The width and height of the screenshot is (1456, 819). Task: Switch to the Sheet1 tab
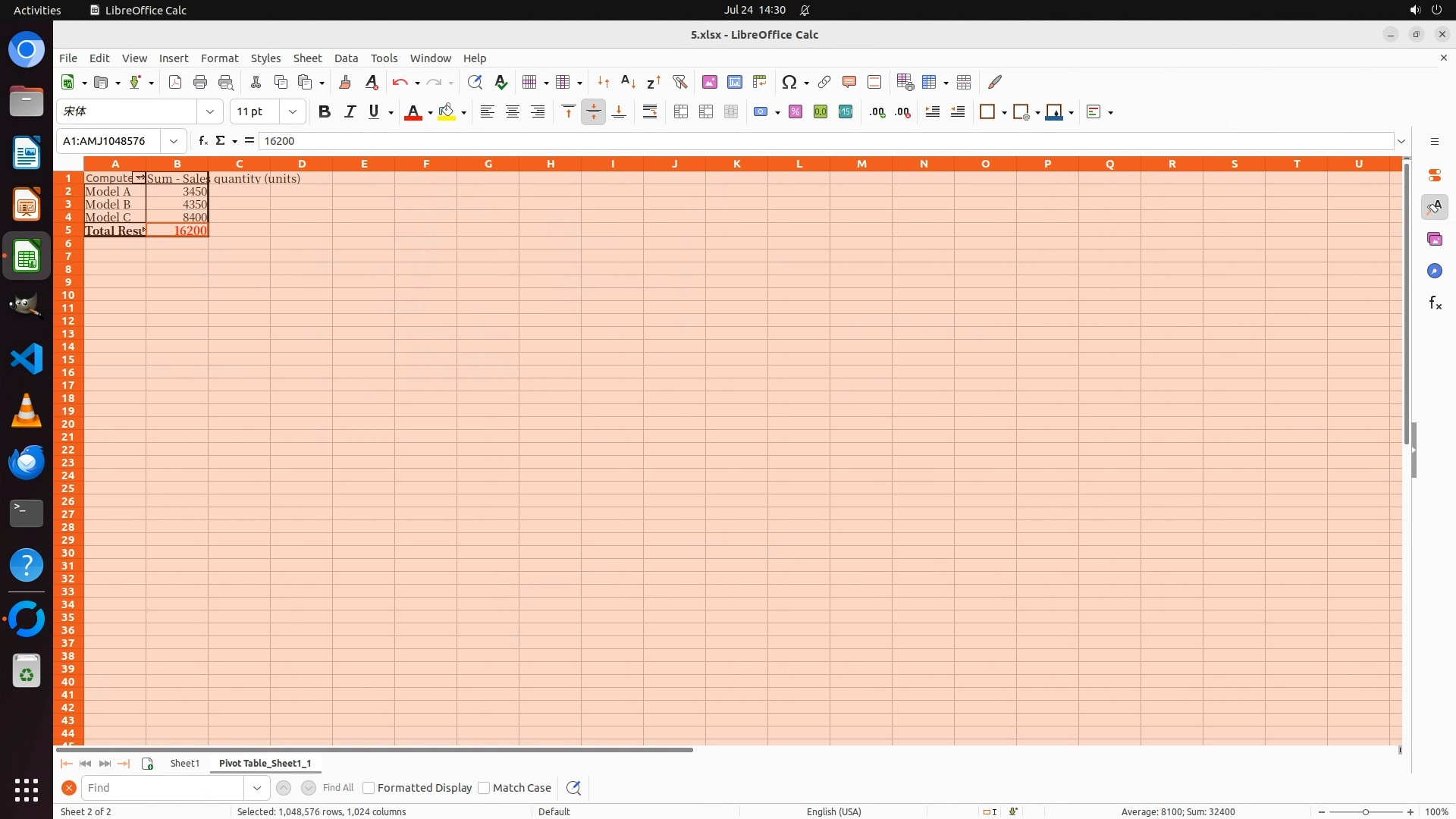[x=184, y=763]
